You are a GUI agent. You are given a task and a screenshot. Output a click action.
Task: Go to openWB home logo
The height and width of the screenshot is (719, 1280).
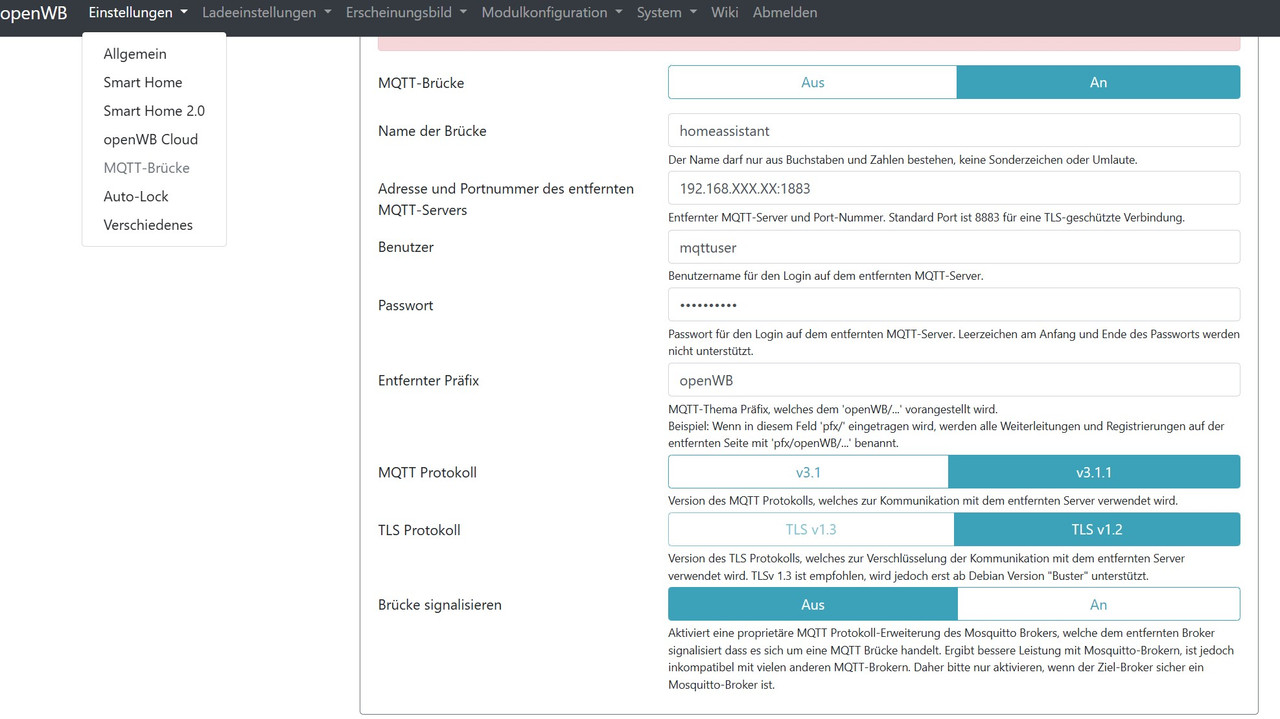(x=34, y=13)
